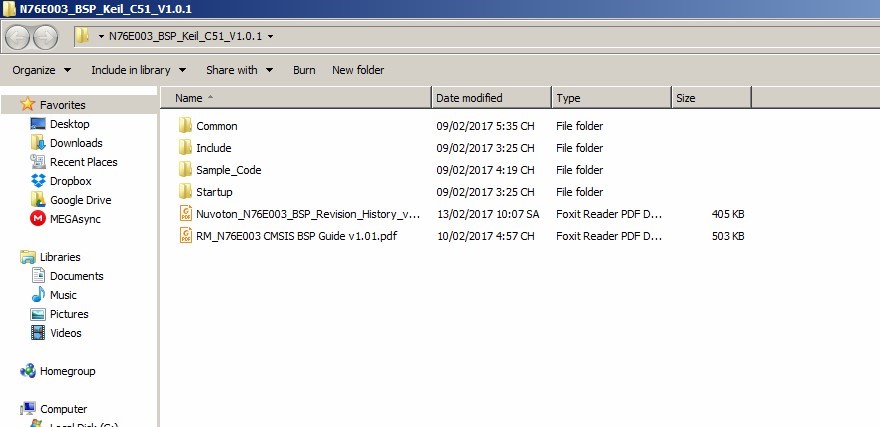Image resolution: width=880 pixels, height=427 pixels.
Task: Select Downloads in Favorites
Action: (76, 143)
